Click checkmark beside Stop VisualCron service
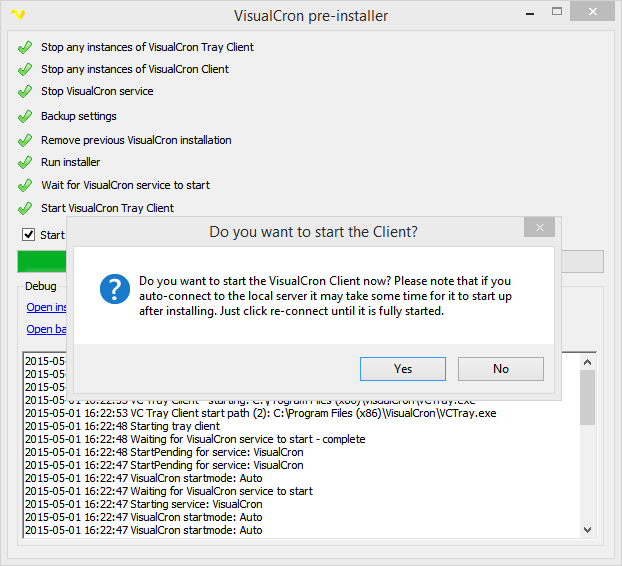This screenshot has height=566, width=622. pyautogui.click(x=25, y=92)
